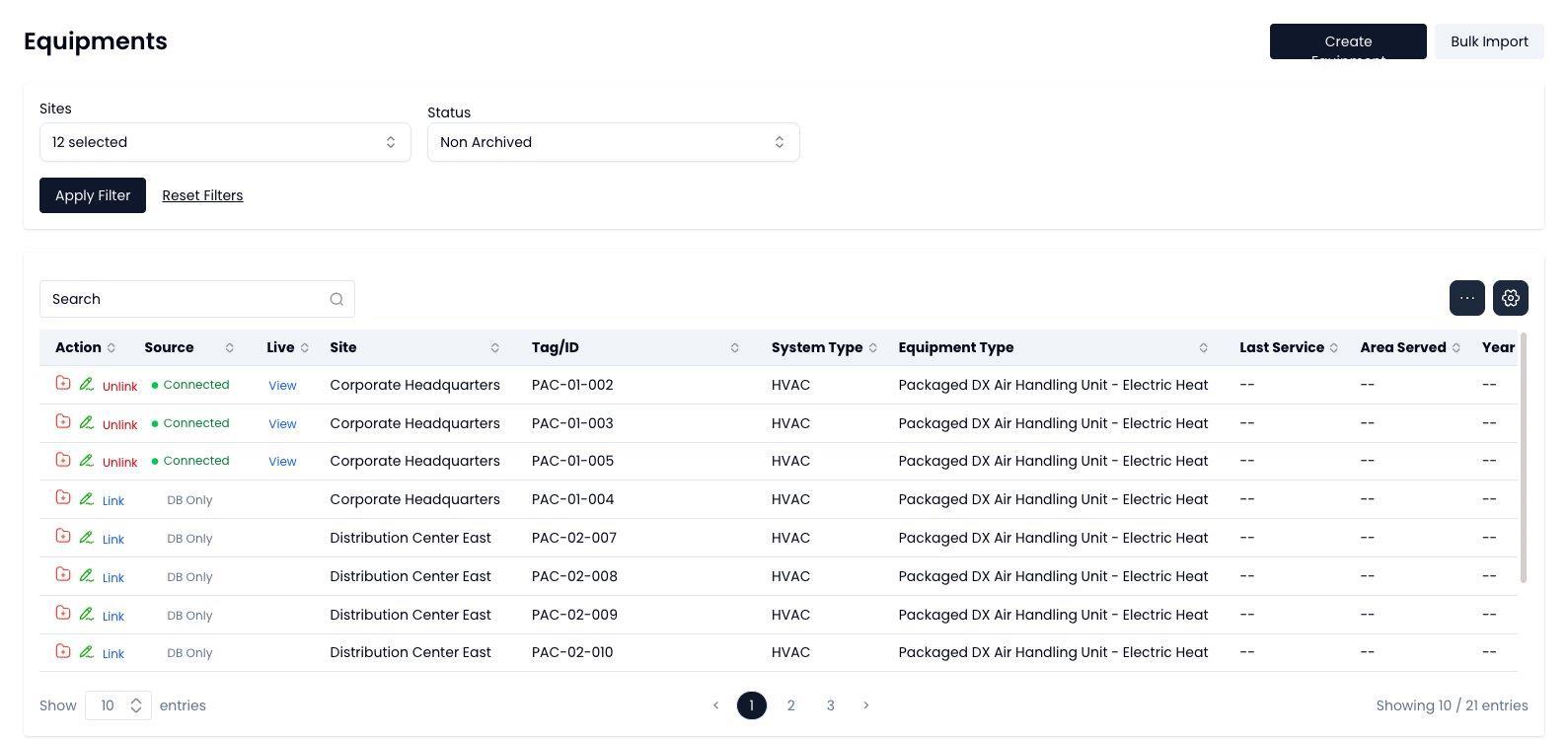Click the folder-plus icon for PAC-01-005
Screen dimensions: 1568x740
[x=63, y=459]
